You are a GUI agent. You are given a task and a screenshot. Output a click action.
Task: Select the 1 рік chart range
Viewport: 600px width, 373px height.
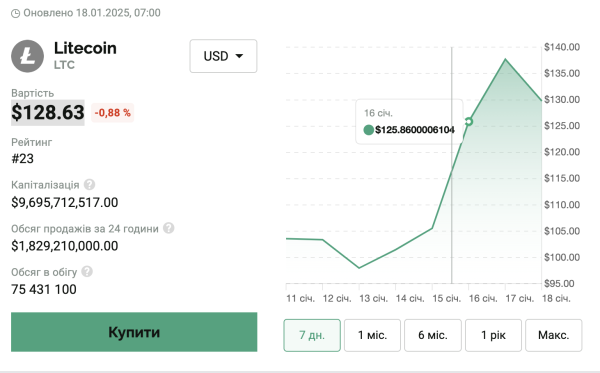[493, 335]
